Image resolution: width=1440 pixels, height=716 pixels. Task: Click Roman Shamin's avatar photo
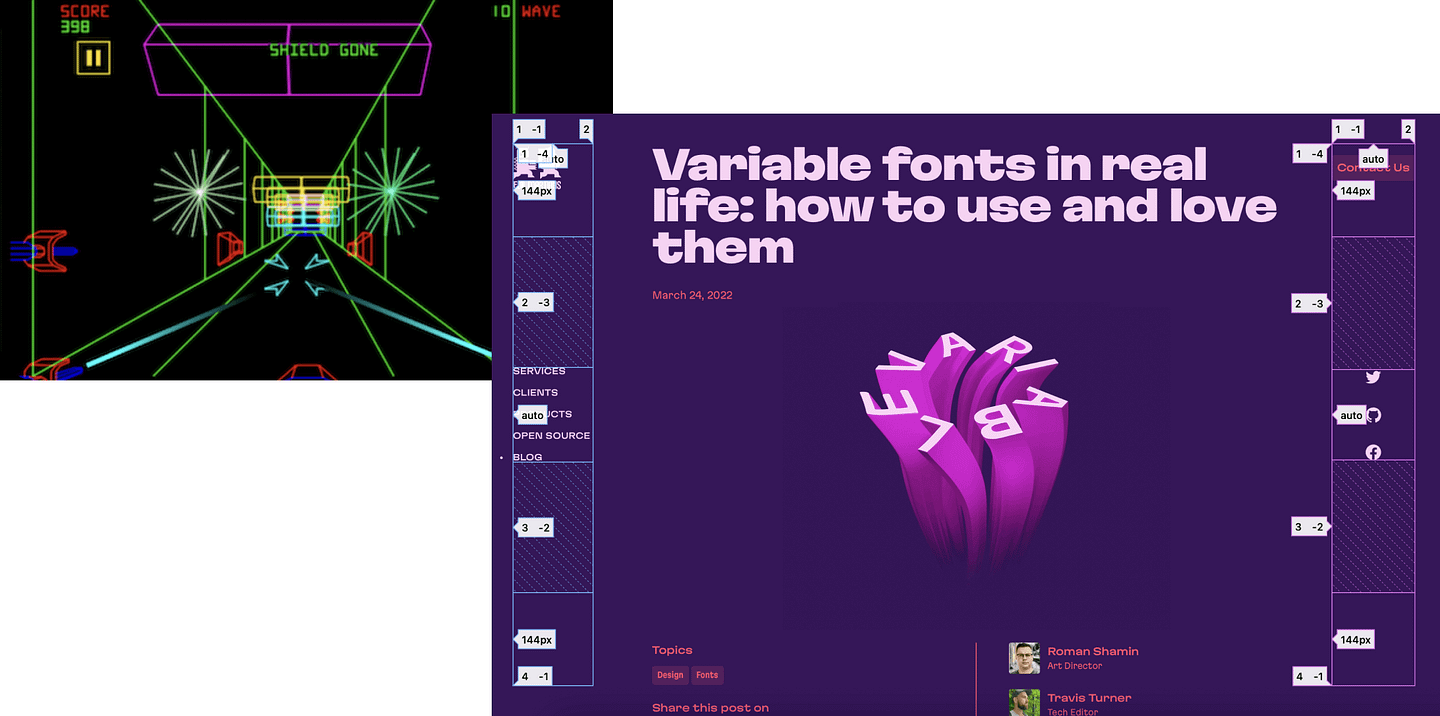point(1024,658)
